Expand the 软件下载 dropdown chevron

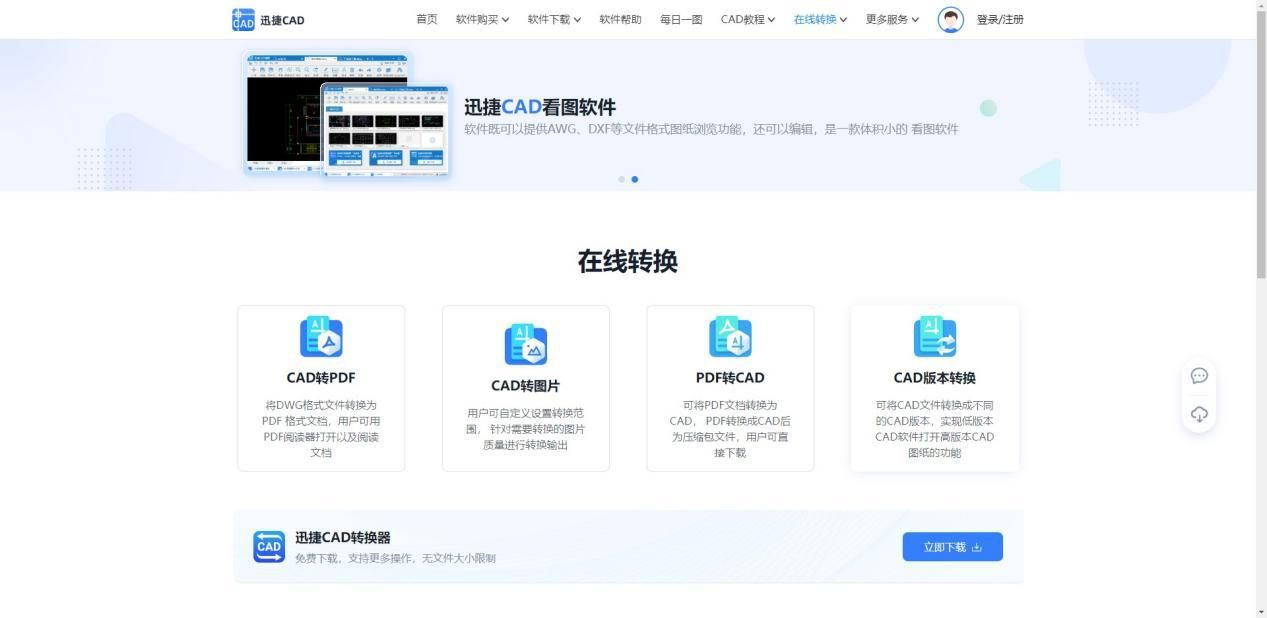(577, 20)
